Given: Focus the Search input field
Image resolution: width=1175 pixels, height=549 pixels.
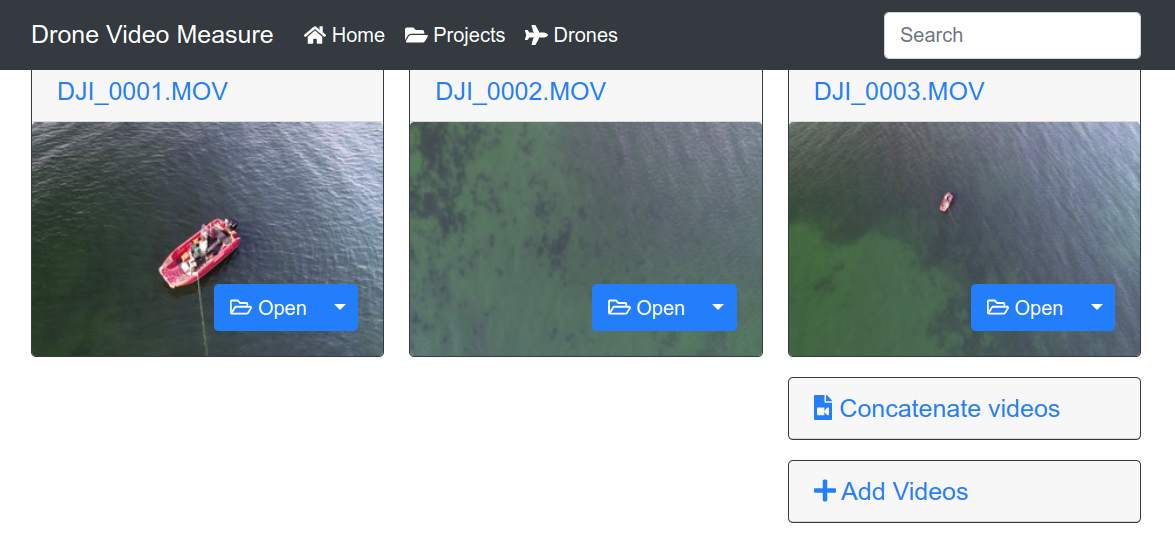Looking at the screenshot, I should click(x=1012, y=35).
